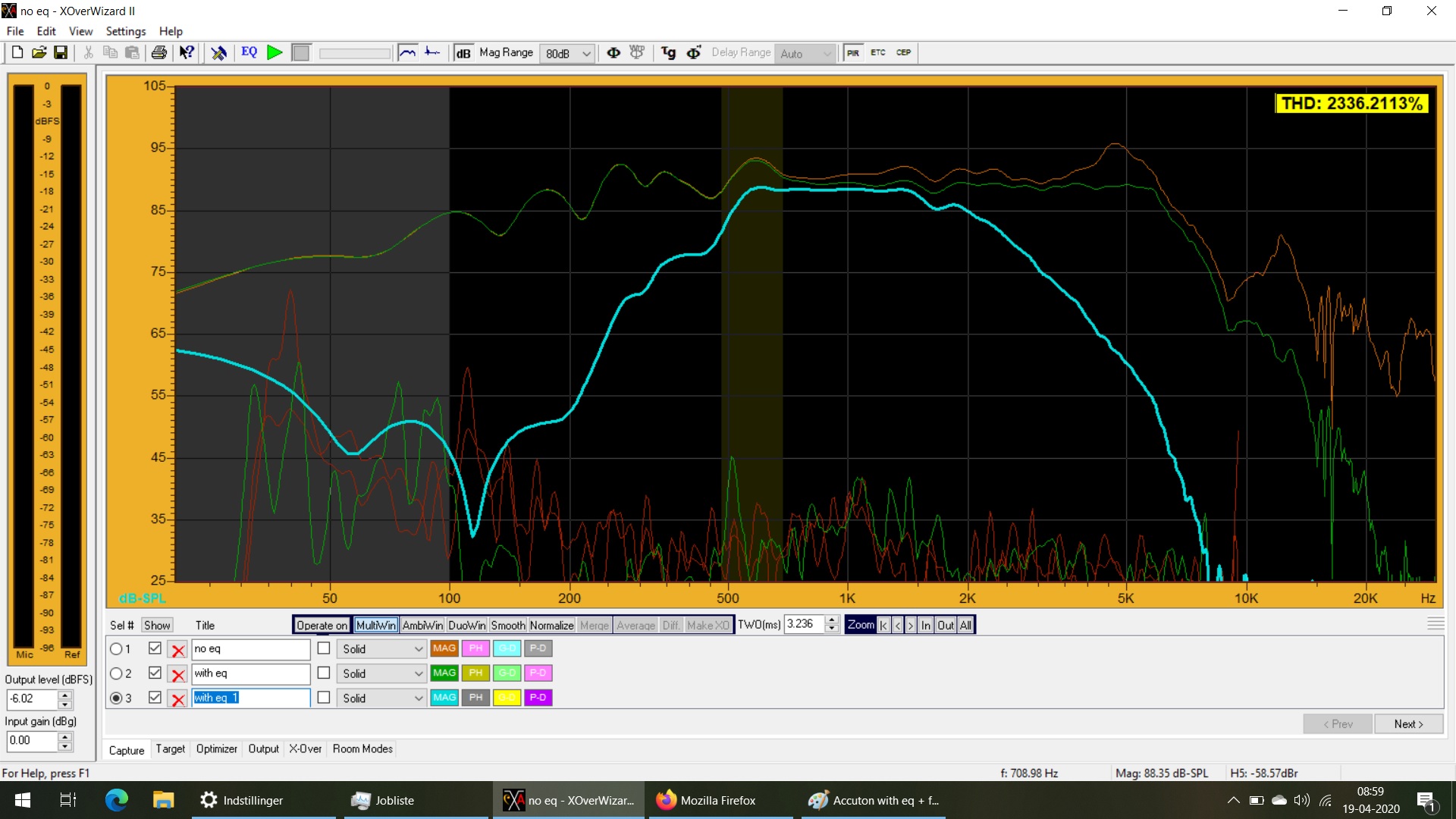This screenshot has height=819, width=1456.
Task: Toggle the dB scale button
Action: click(x=463, y=53)
